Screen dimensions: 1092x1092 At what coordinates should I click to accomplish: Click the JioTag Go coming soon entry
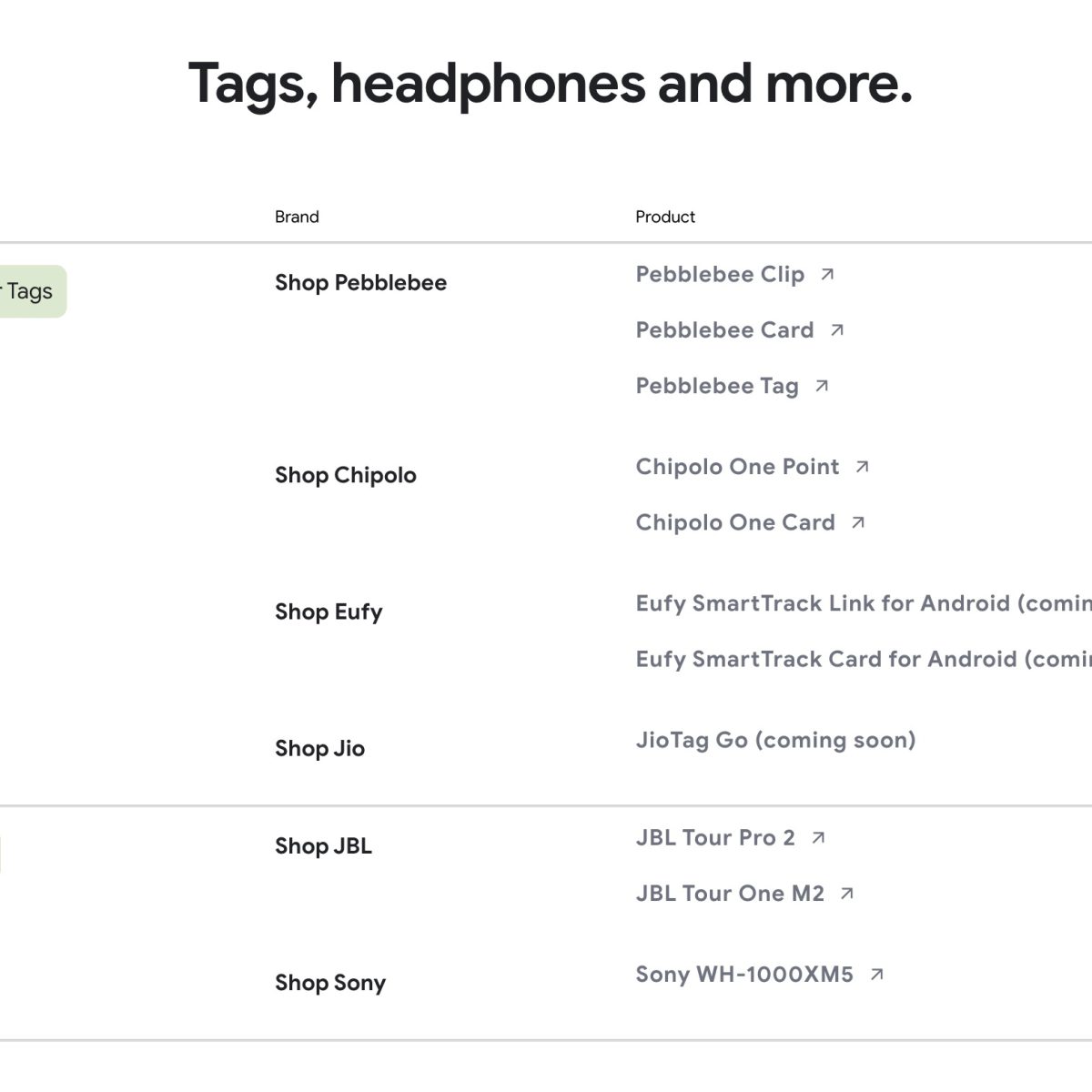(775, 740)
